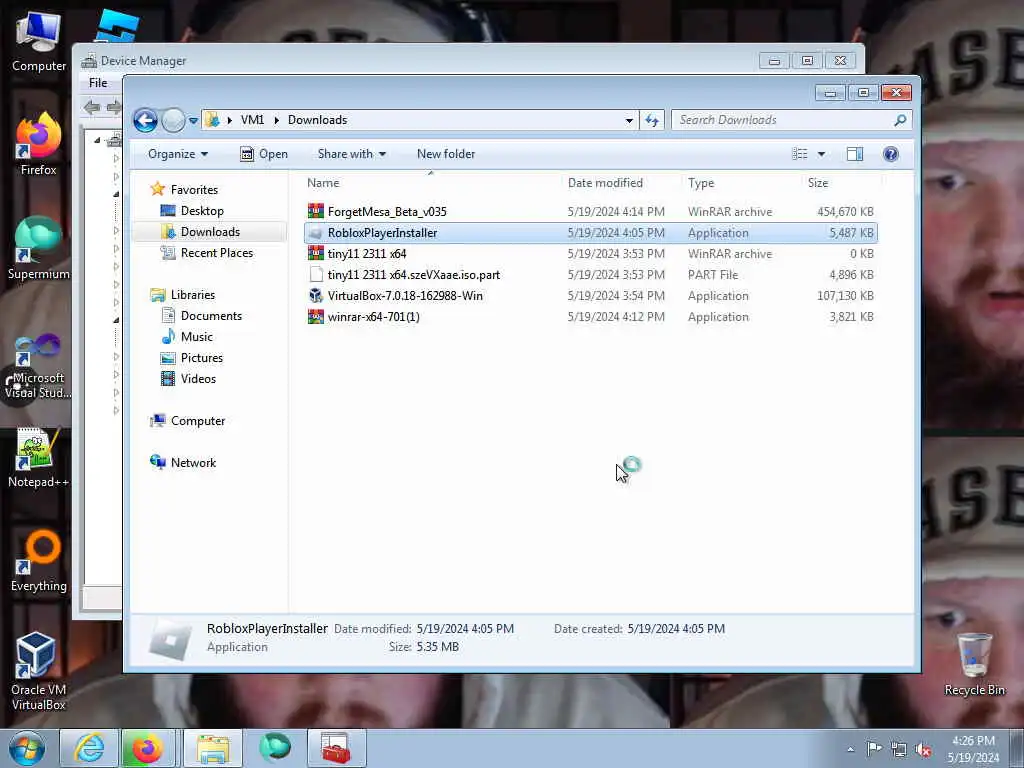Open Supermium from the taskbar

pyautogui.click(x=275, y=748)
